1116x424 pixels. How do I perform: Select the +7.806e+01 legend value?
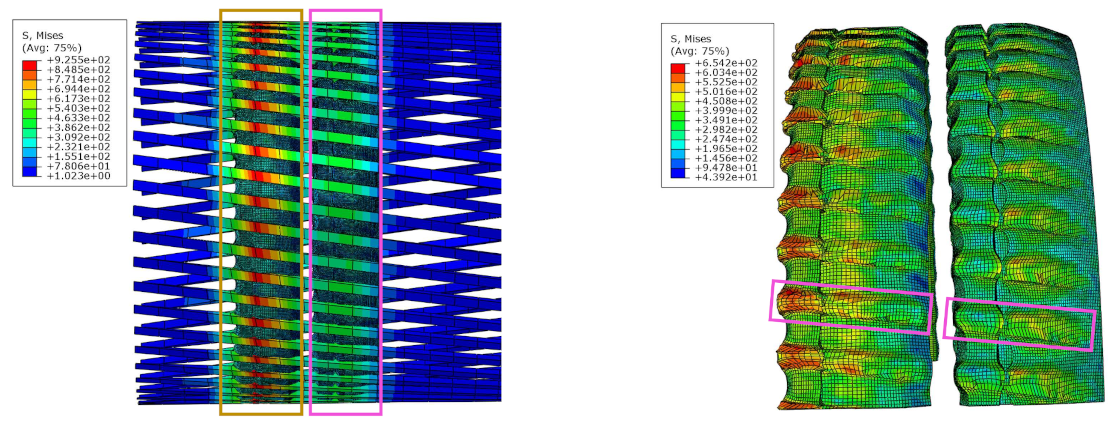(x=77, y=166)
